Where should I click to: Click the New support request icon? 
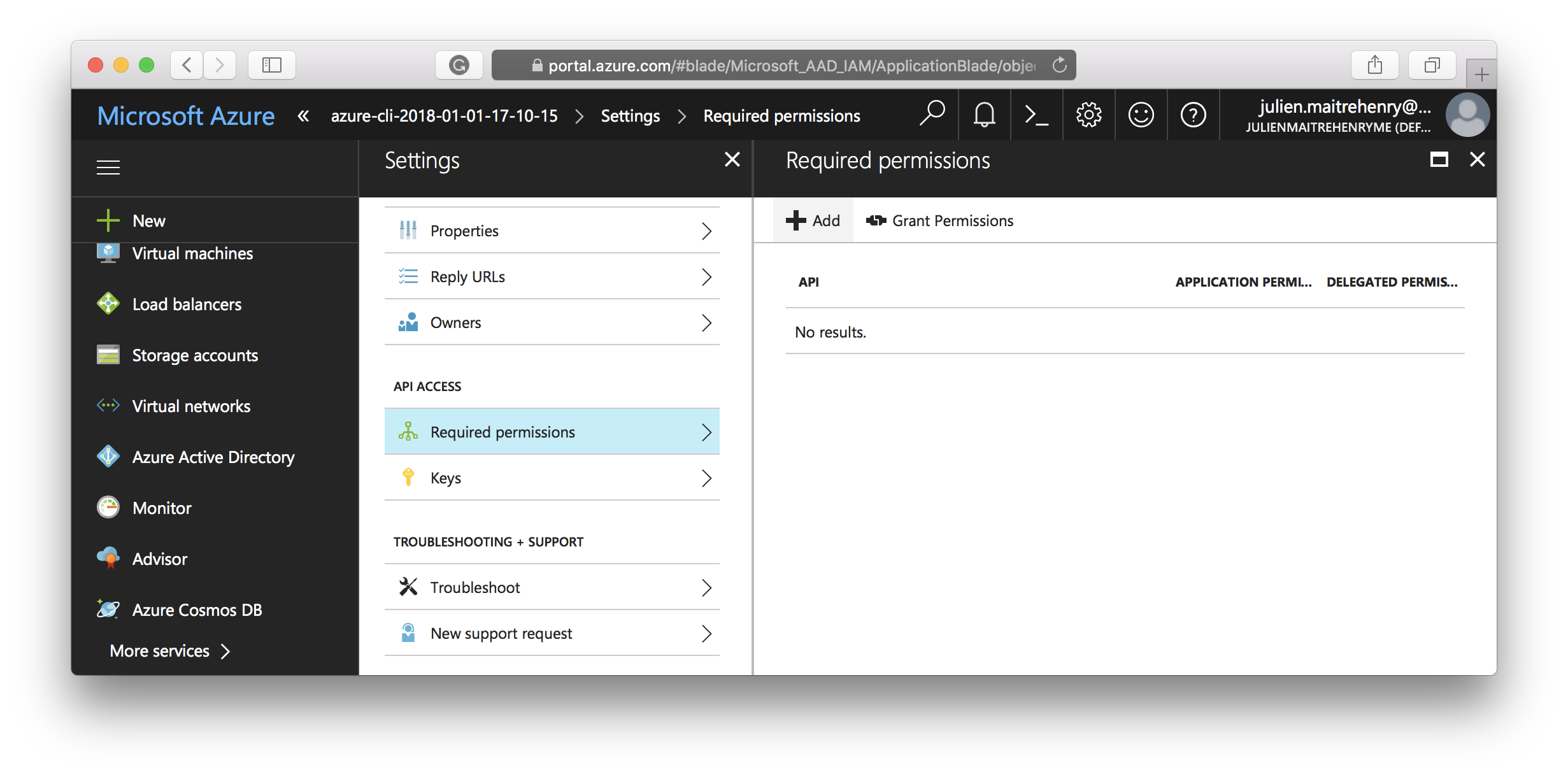coord(408,633)
